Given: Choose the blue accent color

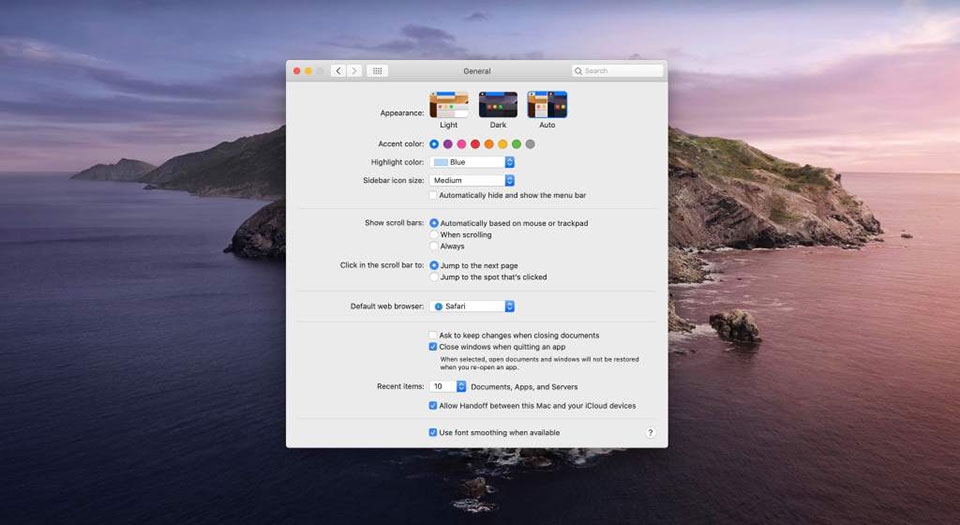Looking at the screenshot, I should click(x=434, y=144).
